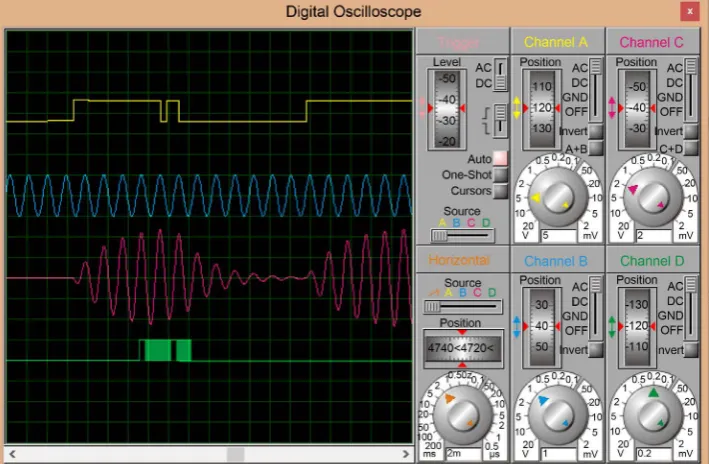Viewport: 709px width, 464px height.
Task: Click the timebase field showing 2m
Action: (x=463, y=454)
